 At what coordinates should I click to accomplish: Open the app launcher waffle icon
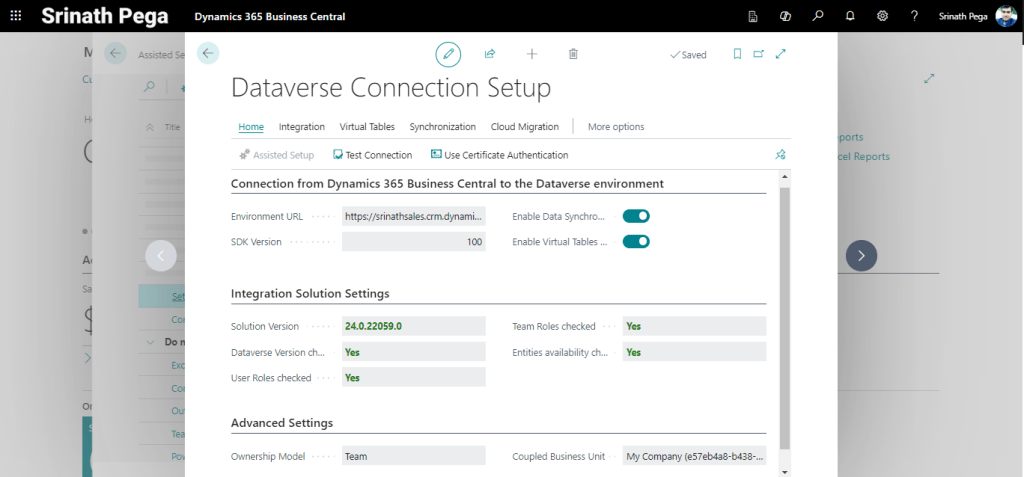pos(16,16)
